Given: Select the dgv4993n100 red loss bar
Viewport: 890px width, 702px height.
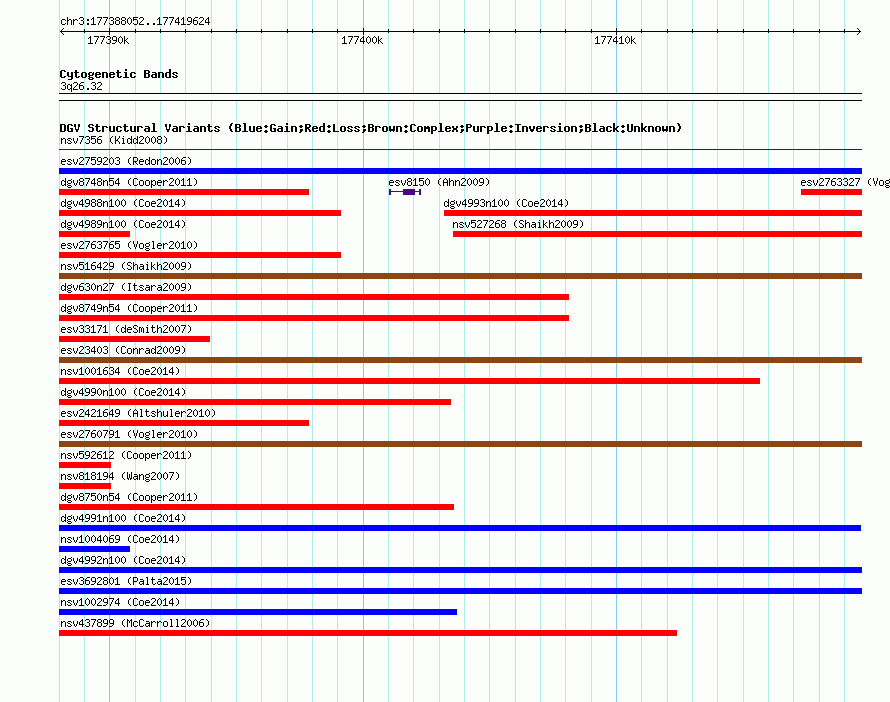Looking at the screenshot, I should [653, 213].
